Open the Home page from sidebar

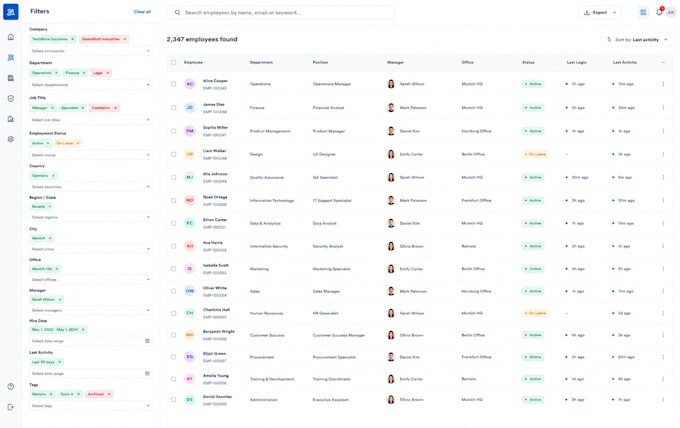11,37
